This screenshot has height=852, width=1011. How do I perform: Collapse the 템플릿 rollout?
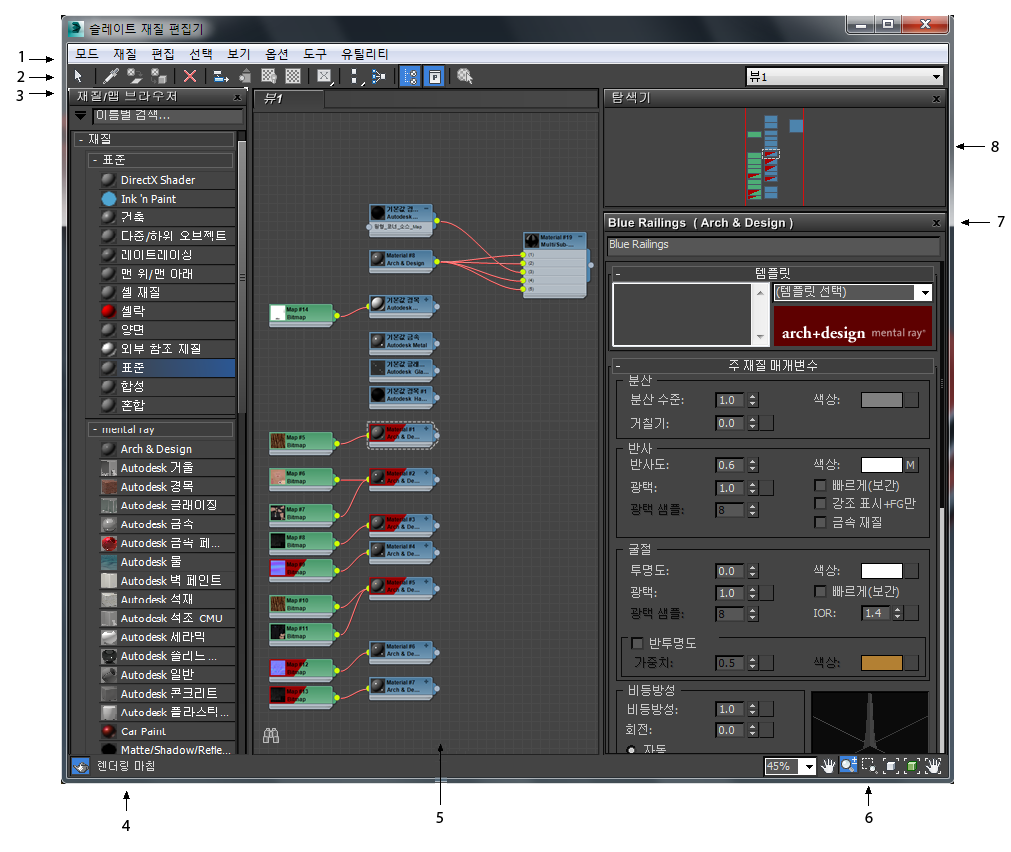click(617, 273)
